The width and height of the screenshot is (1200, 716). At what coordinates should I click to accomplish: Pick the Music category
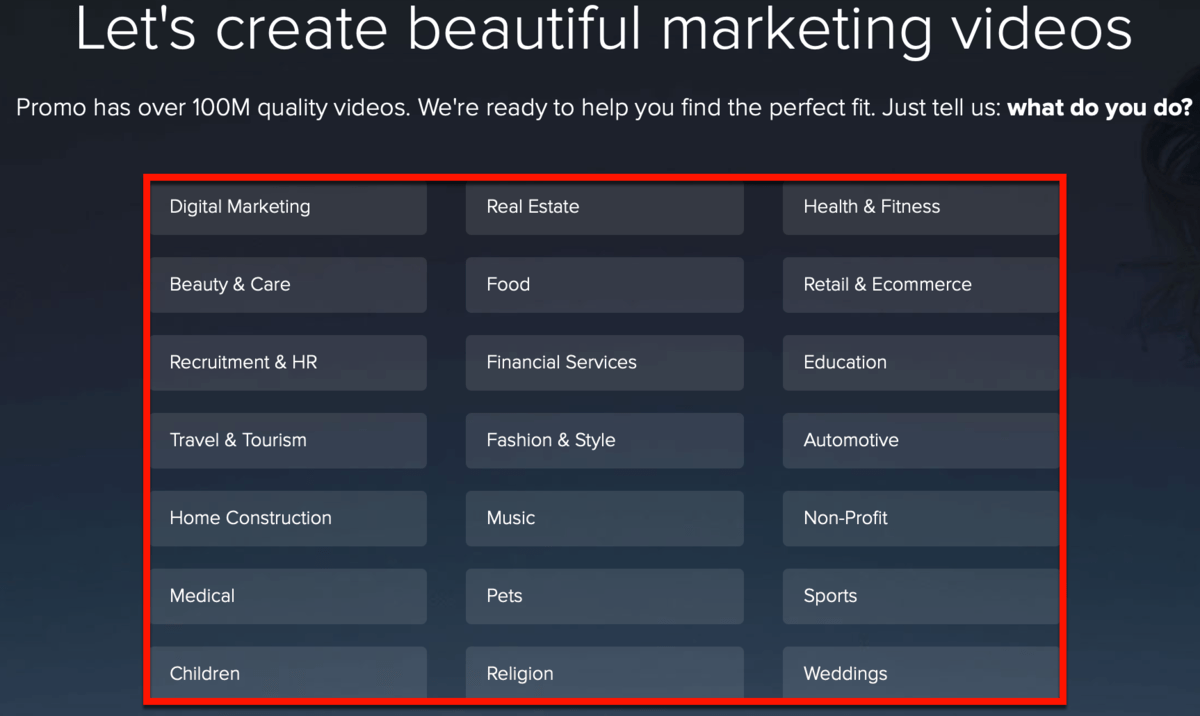(x=604, y=519)
